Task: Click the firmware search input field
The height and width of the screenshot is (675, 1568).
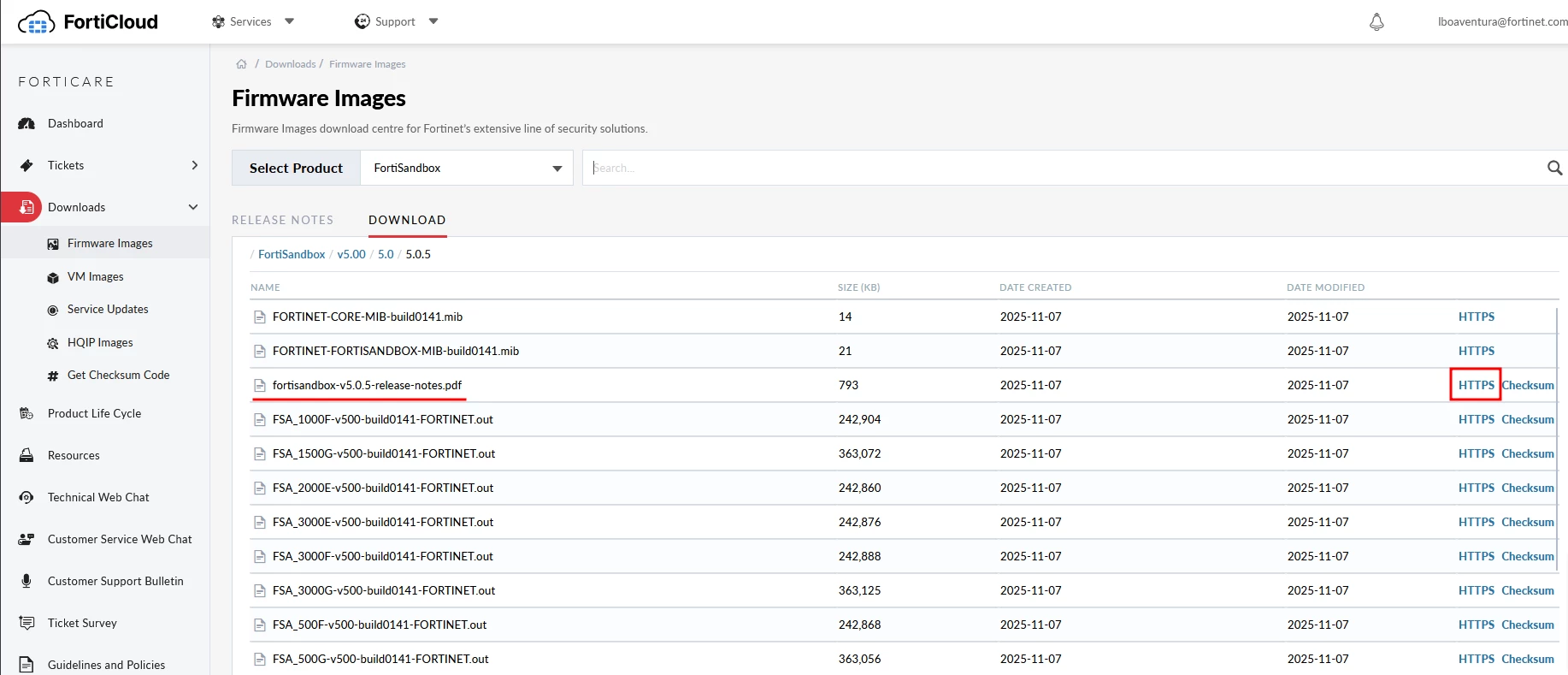Action: (x=1064, y=168)
